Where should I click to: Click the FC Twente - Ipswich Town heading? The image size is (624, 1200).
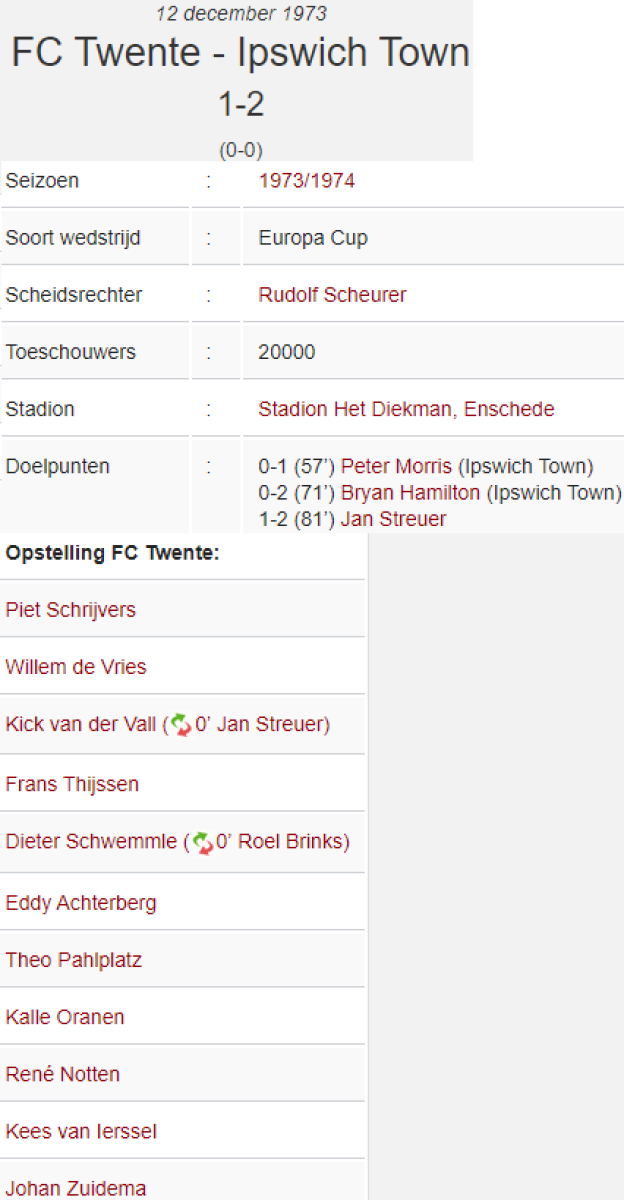click(240, 53)
